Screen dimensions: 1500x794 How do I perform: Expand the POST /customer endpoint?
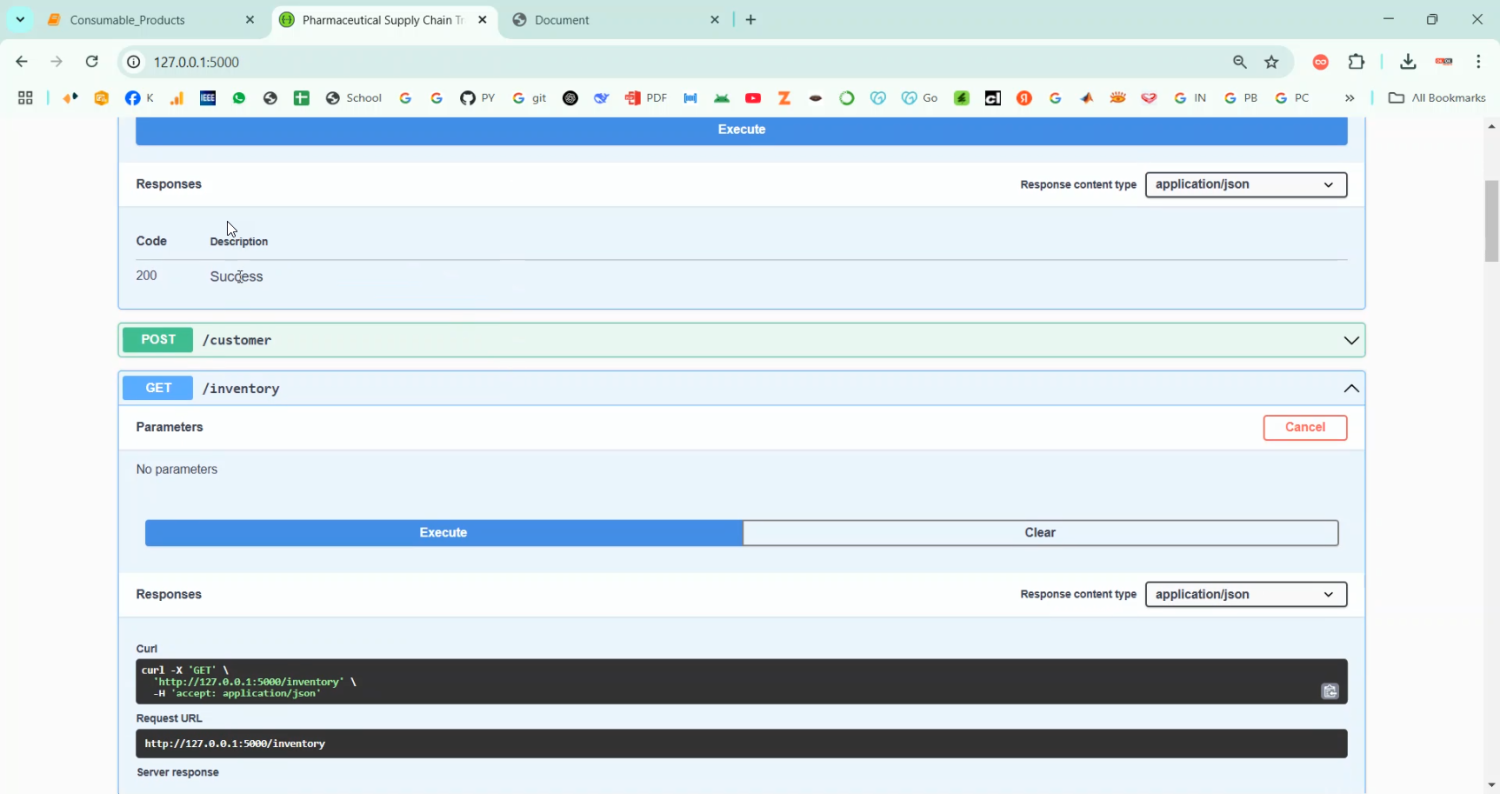pos(742,340)
